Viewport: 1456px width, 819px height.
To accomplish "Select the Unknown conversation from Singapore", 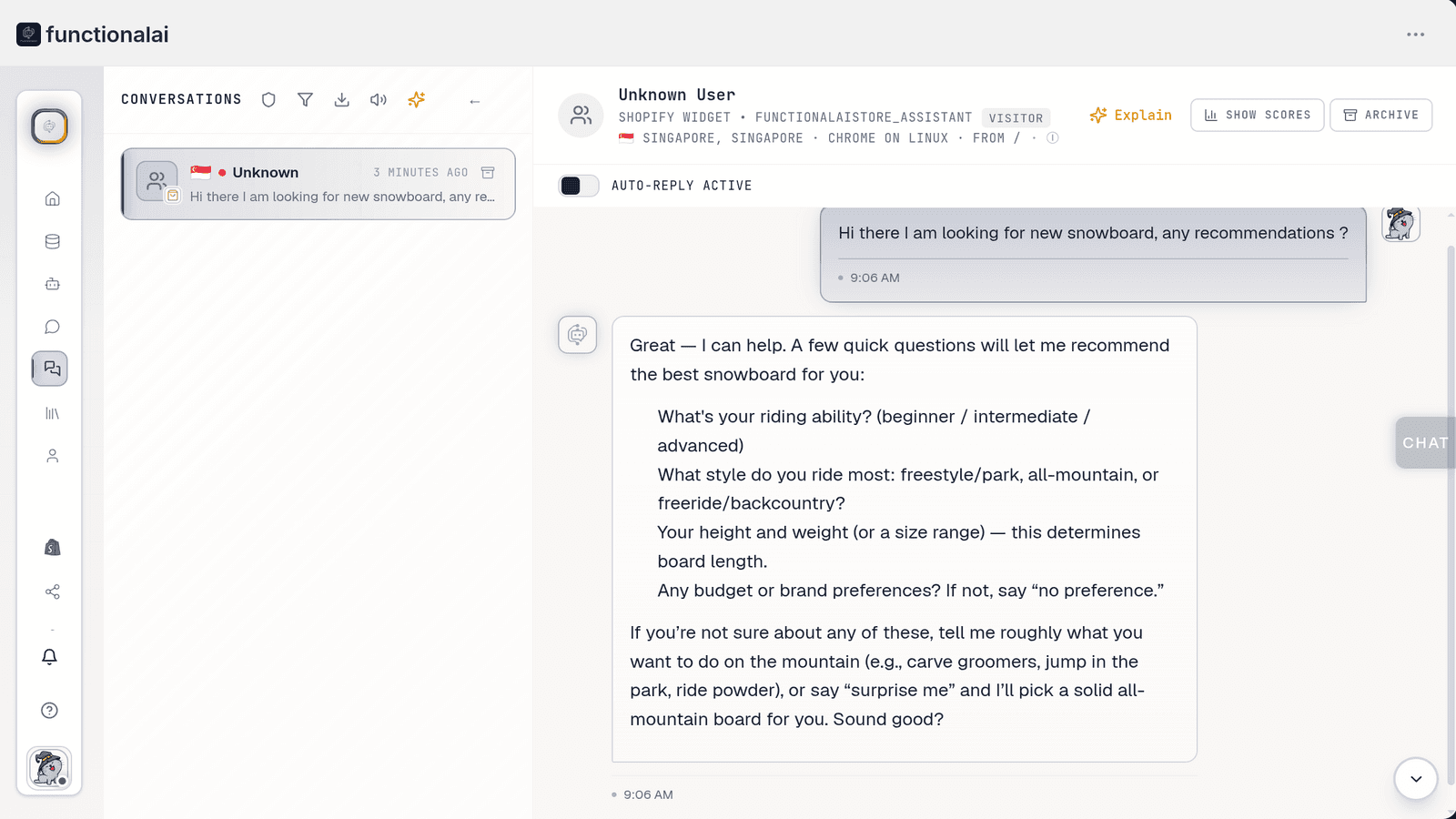I will (318, 184).
